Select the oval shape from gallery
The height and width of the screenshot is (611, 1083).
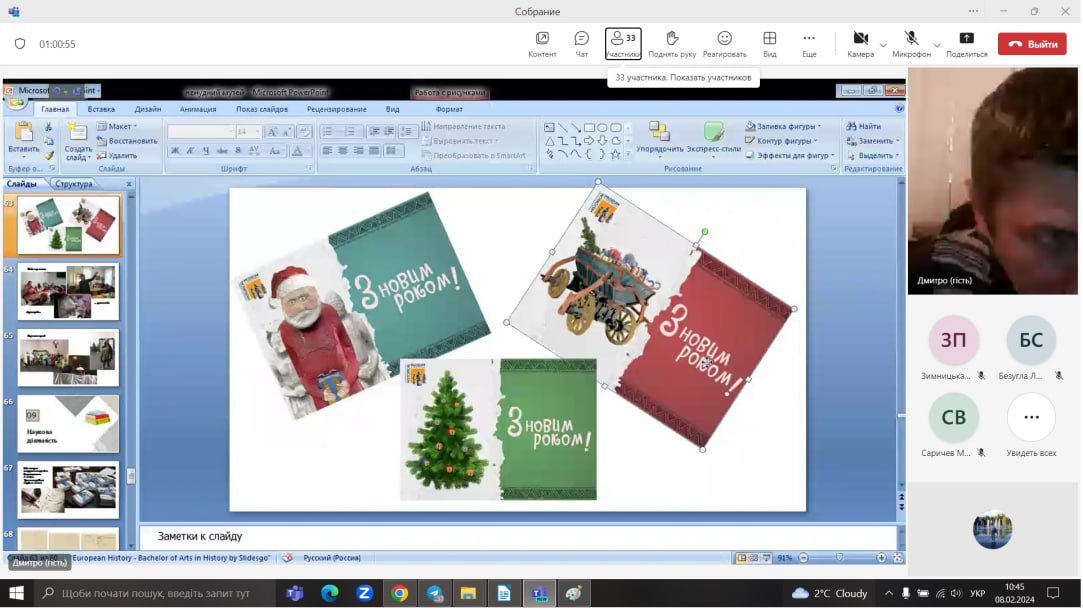pos(602,128)
